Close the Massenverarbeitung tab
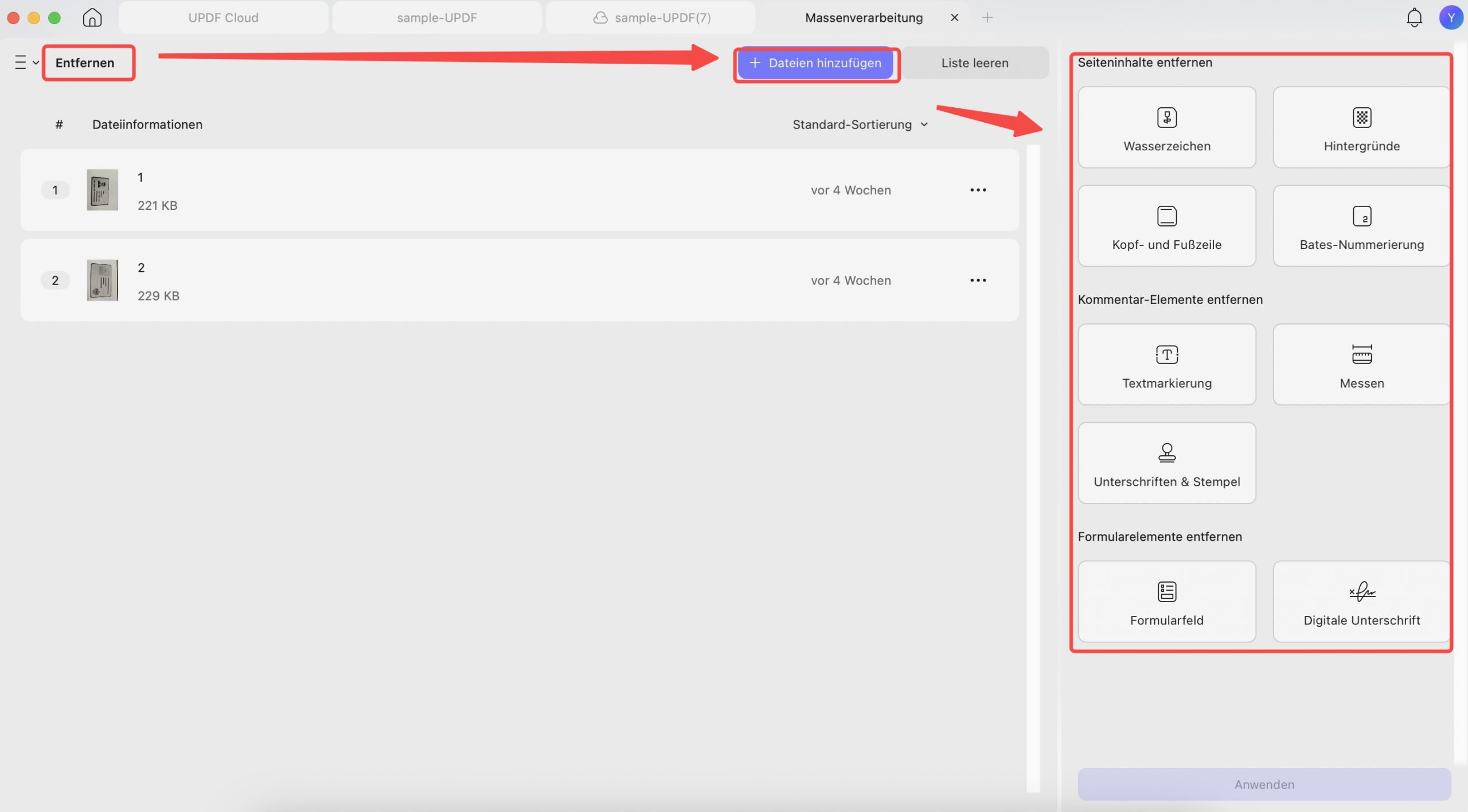Screen dimensions: 1468x812 (954, 18)
